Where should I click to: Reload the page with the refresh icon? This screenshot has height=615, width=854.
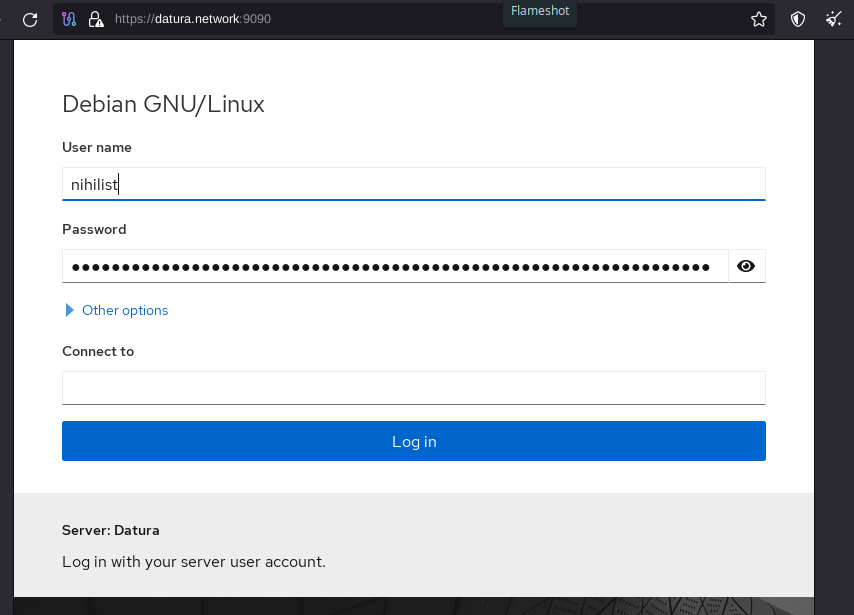pyautogui.click(x=30, y=20)
